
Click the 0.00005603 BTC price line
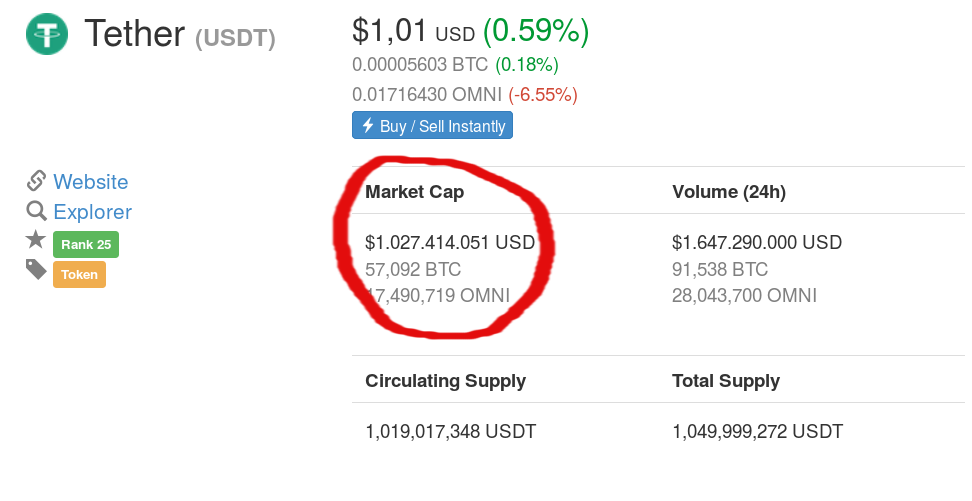[420, 64]
